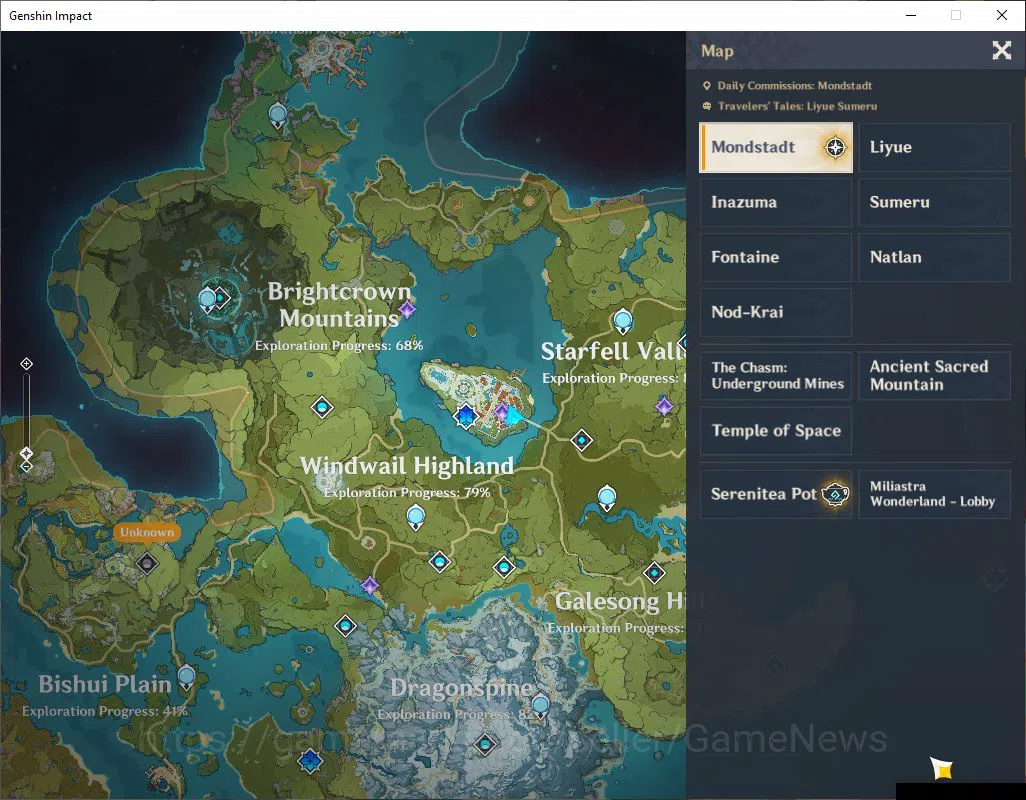Select waypoint right of Dragonspine label
Screen dimensions: 1026x800
[x=540, y=706]
